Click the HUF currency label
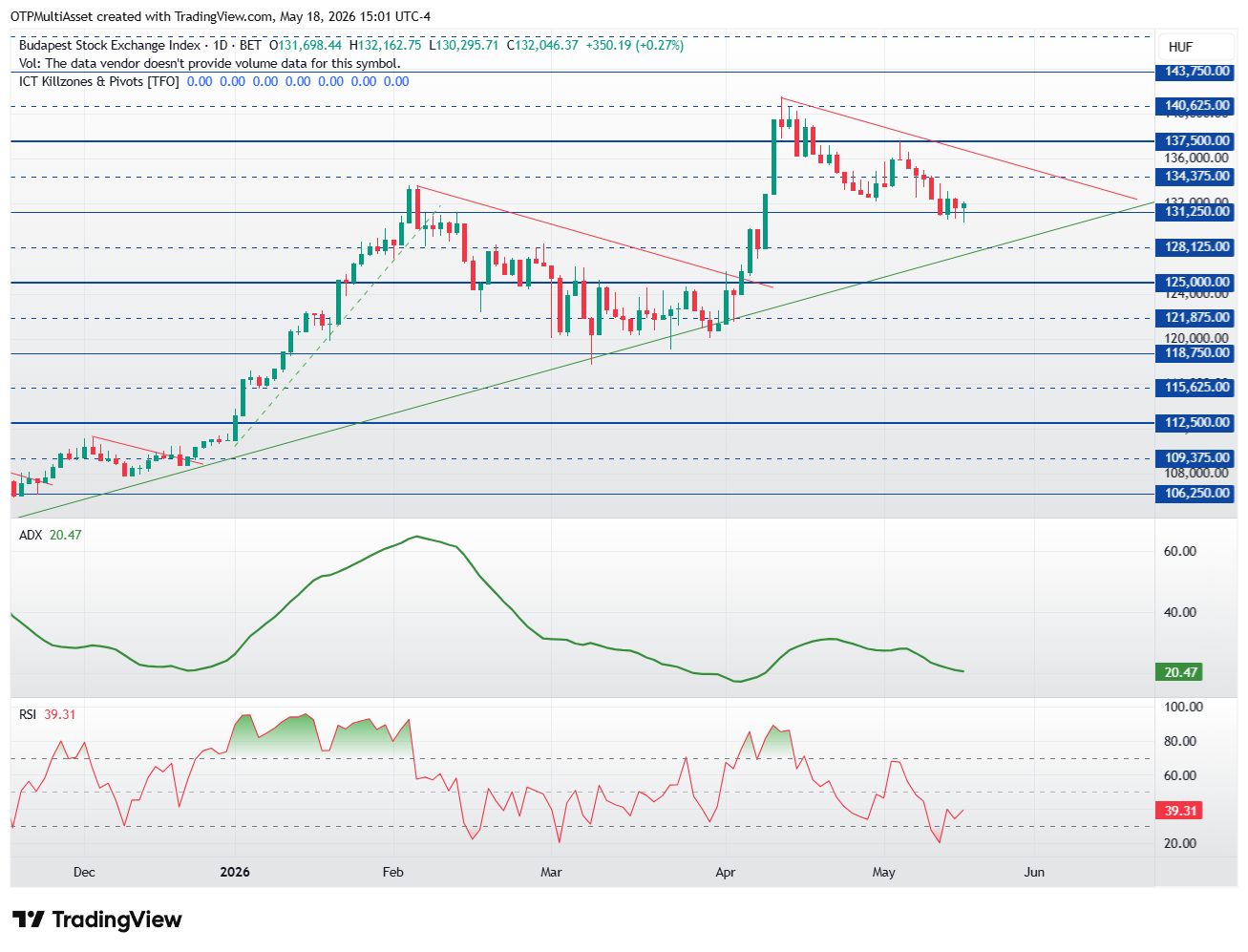The height and width of the screenshot is (952, 1248). pyautogui.click(x=1180, y=47)
